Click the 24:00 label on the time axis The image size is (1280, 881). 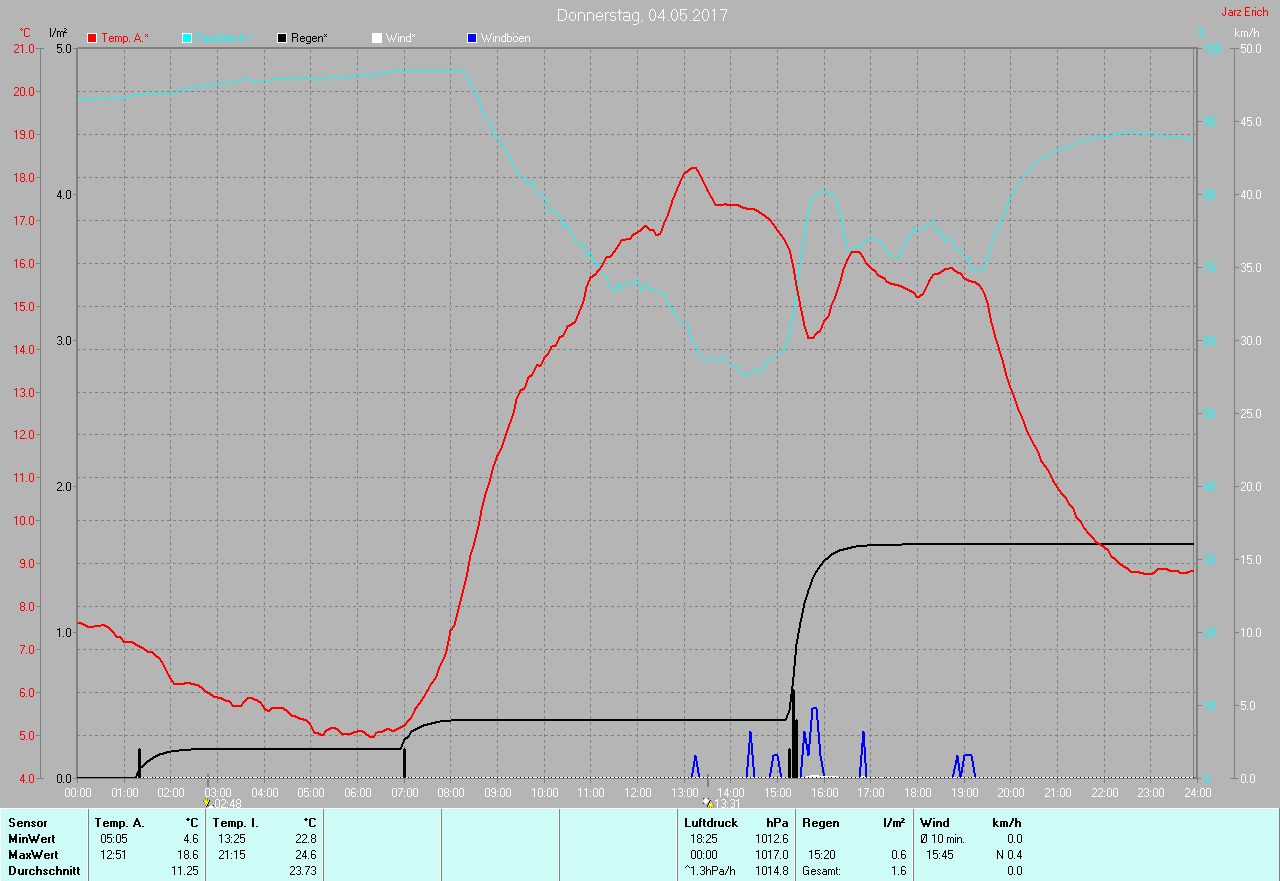1197,792
